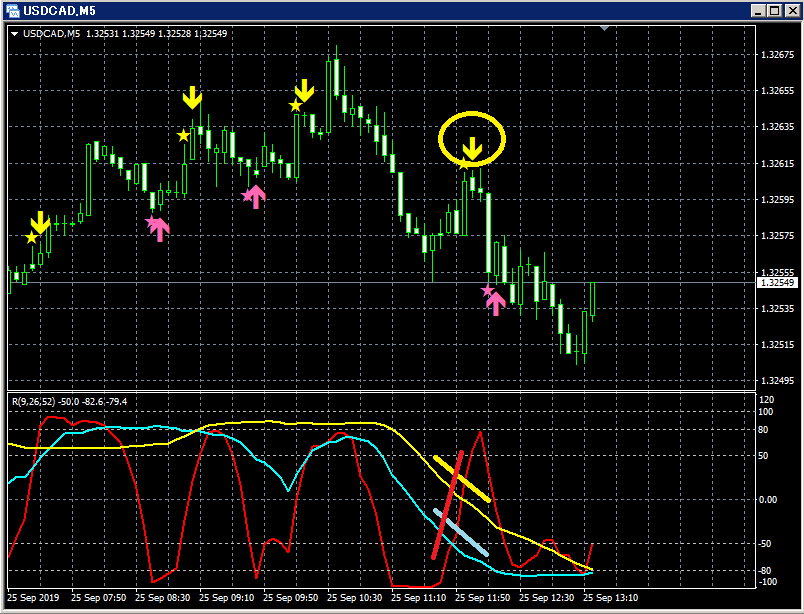Click the 25 Sep 11:10 time label
The height and width of the screenshot is (614, 804).
(419, 598)
